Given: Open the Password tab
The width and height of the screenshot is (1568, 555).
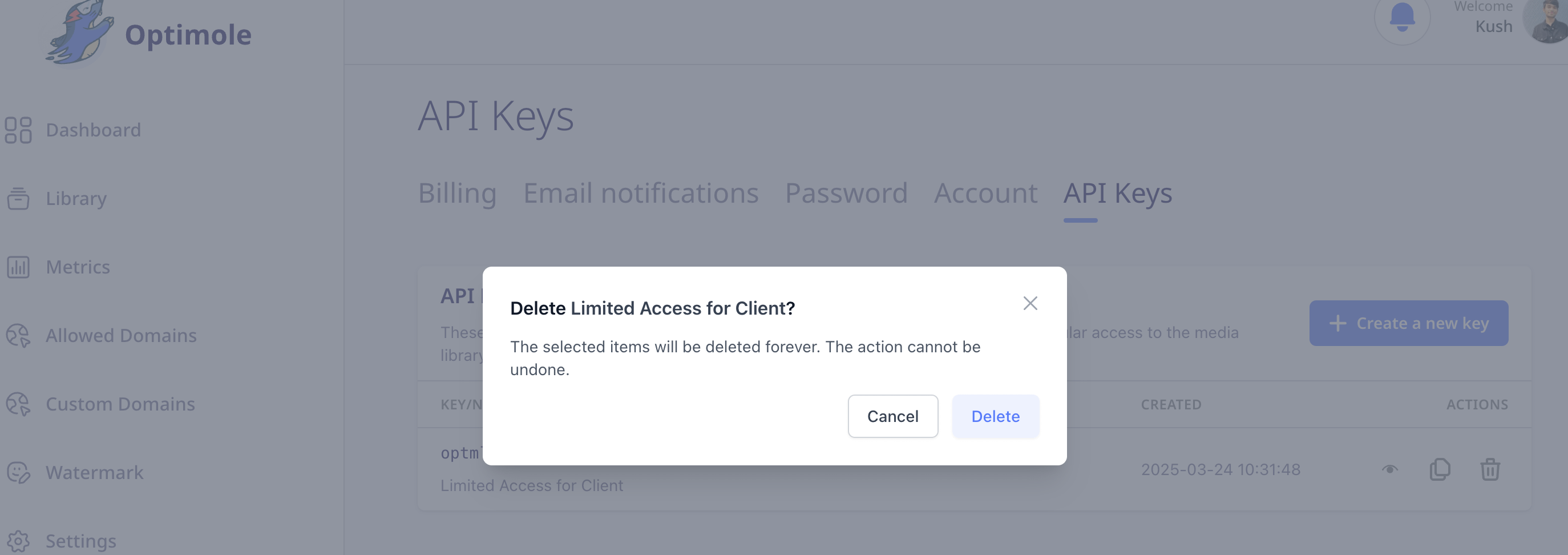Looking at the screenshot, I should pyautogui.click(x=846, y=193).
